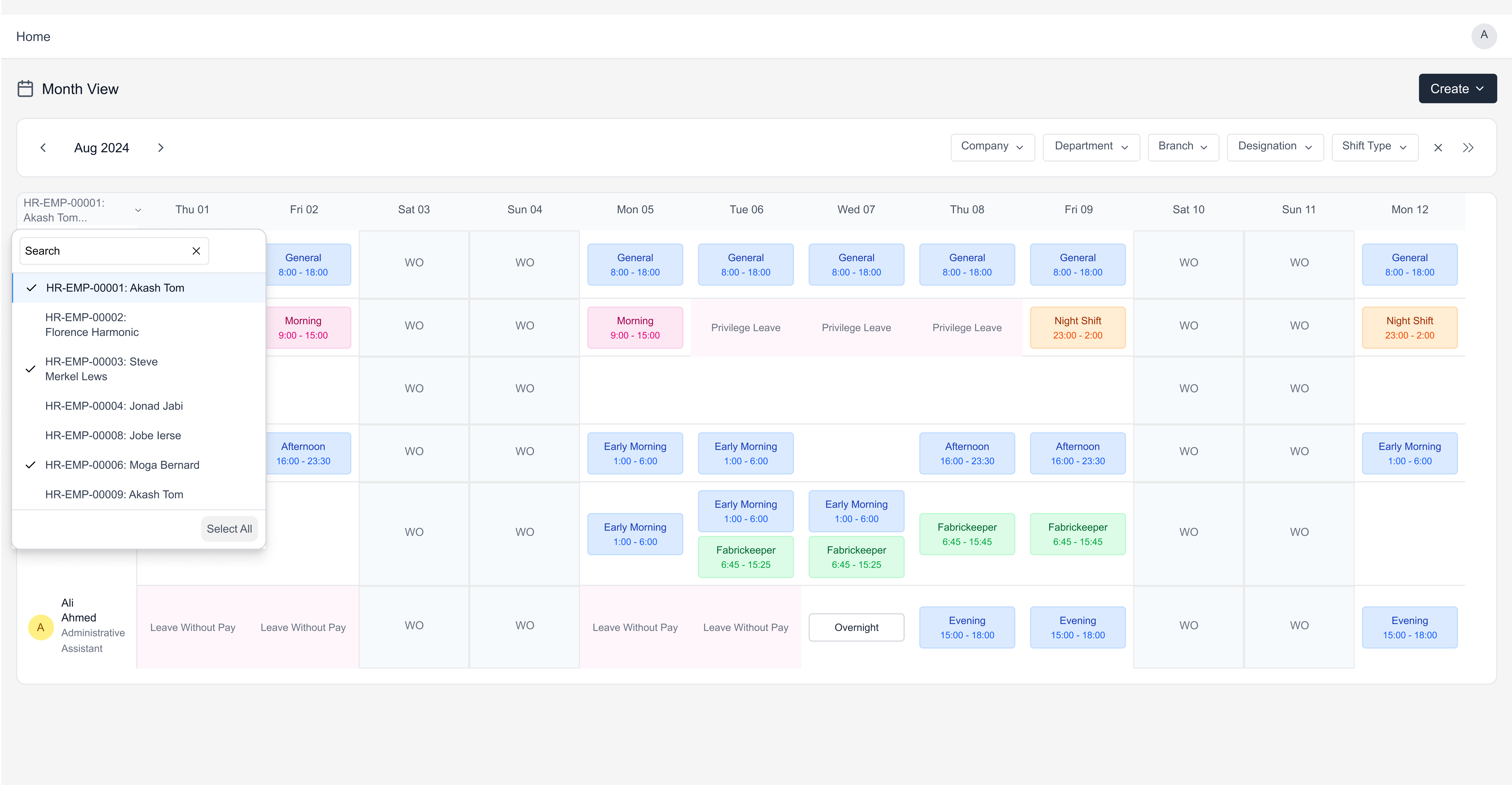
Task: Go to next month arrow
Action: click(160, 147)
